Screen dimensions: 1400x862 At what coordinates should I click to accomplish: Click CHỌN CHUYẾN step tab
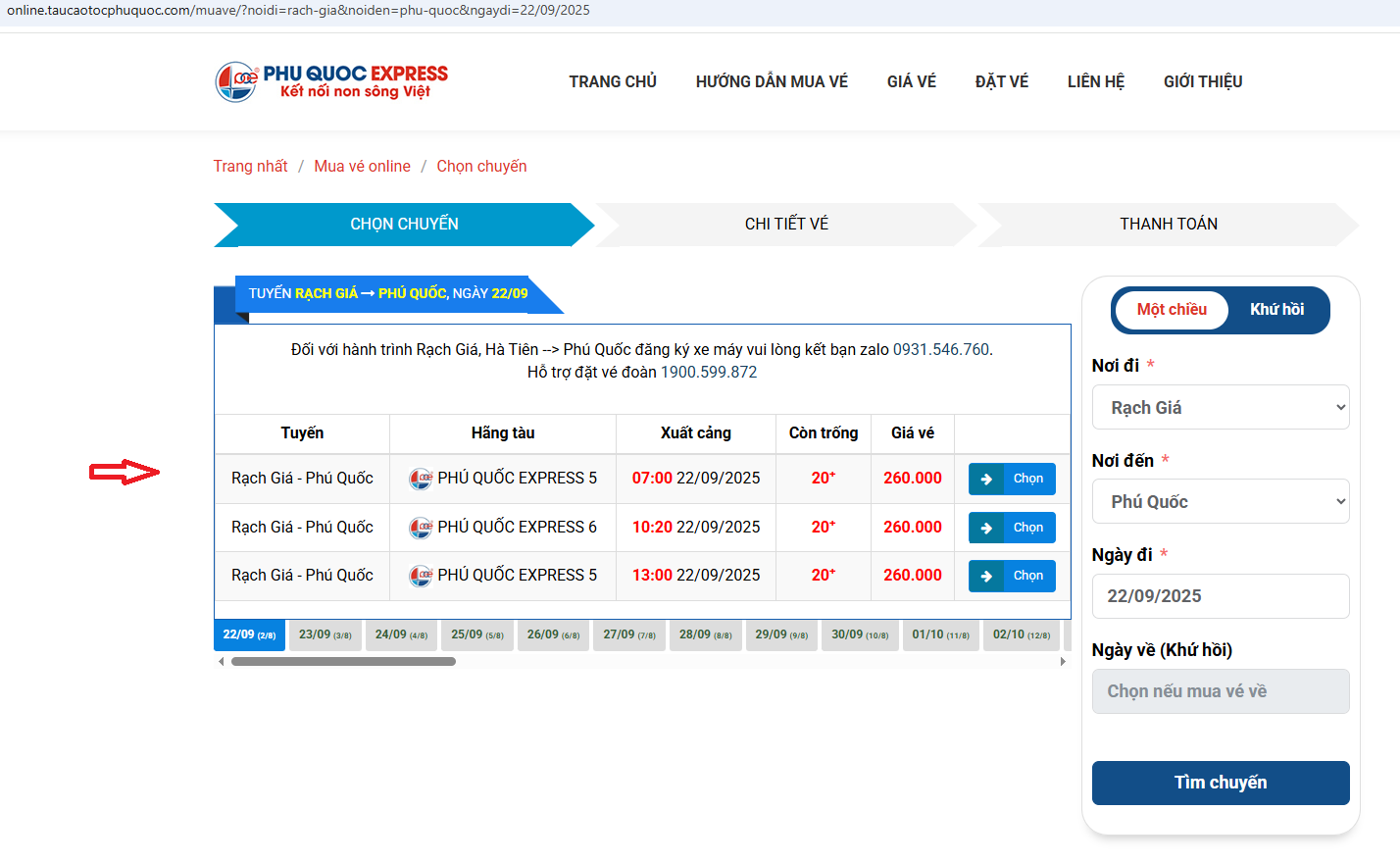click(404, 225)
